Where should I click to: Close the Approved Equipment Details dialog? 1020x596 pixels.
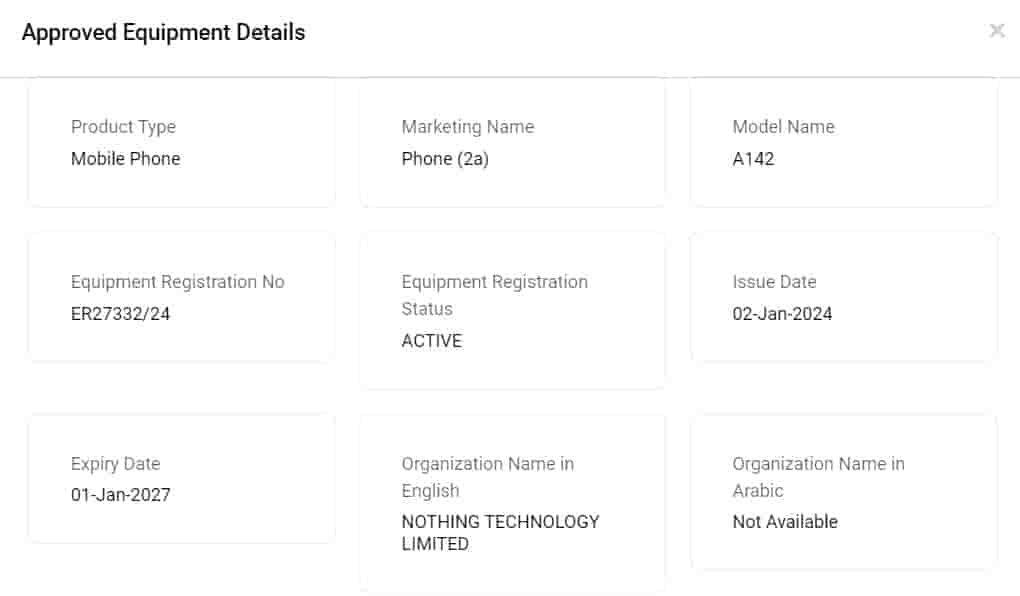click(996, 31)
